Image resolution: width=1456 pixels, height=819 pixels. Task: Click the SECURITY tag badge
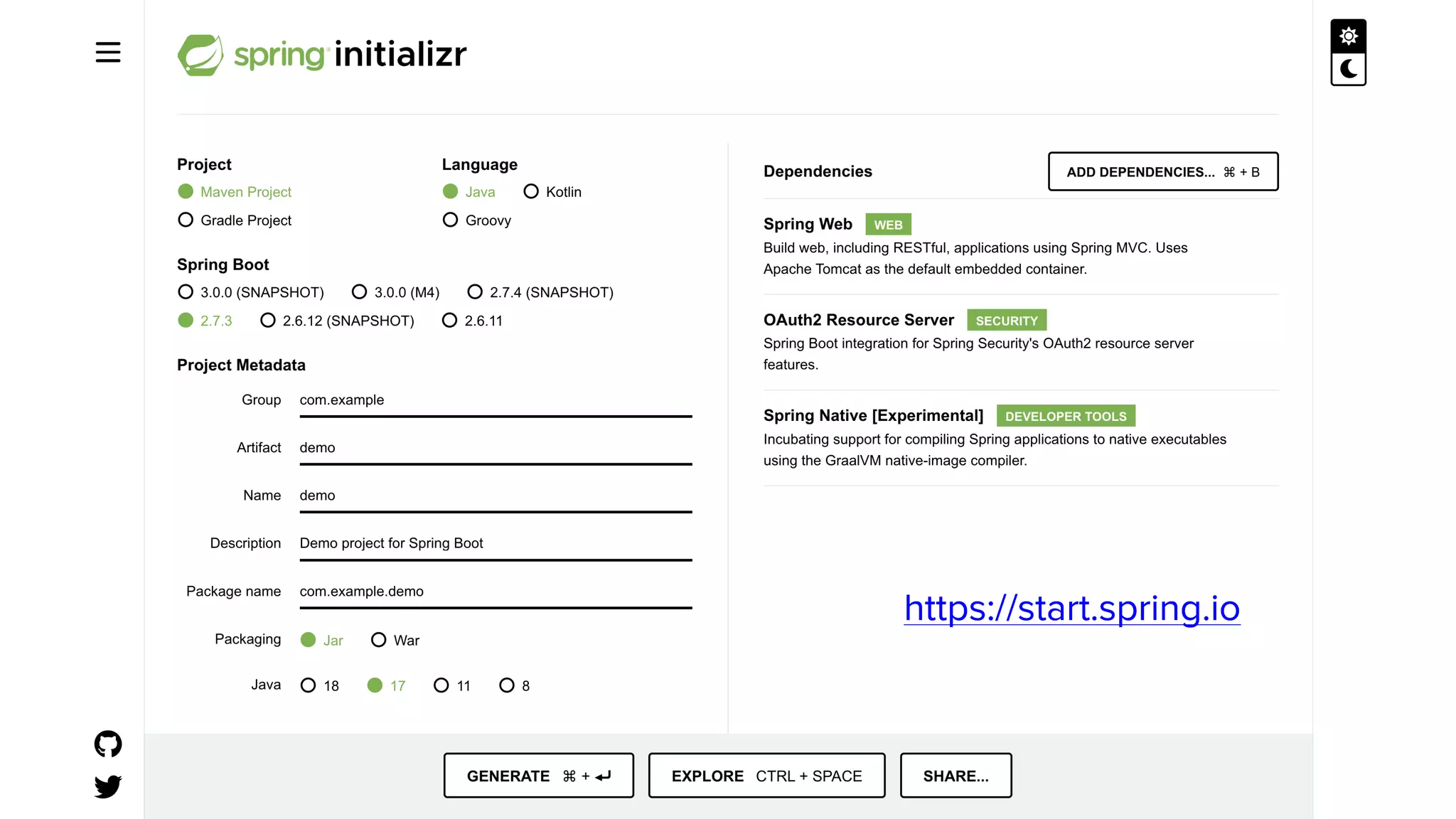(1006, 321)
